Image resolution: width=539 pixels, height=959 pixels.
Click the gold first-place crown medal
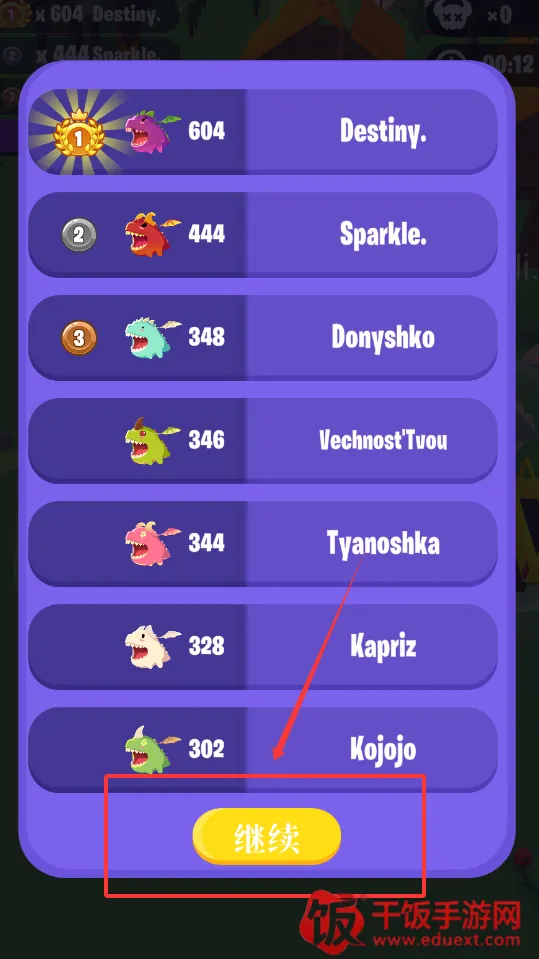[x=78, y=132]
